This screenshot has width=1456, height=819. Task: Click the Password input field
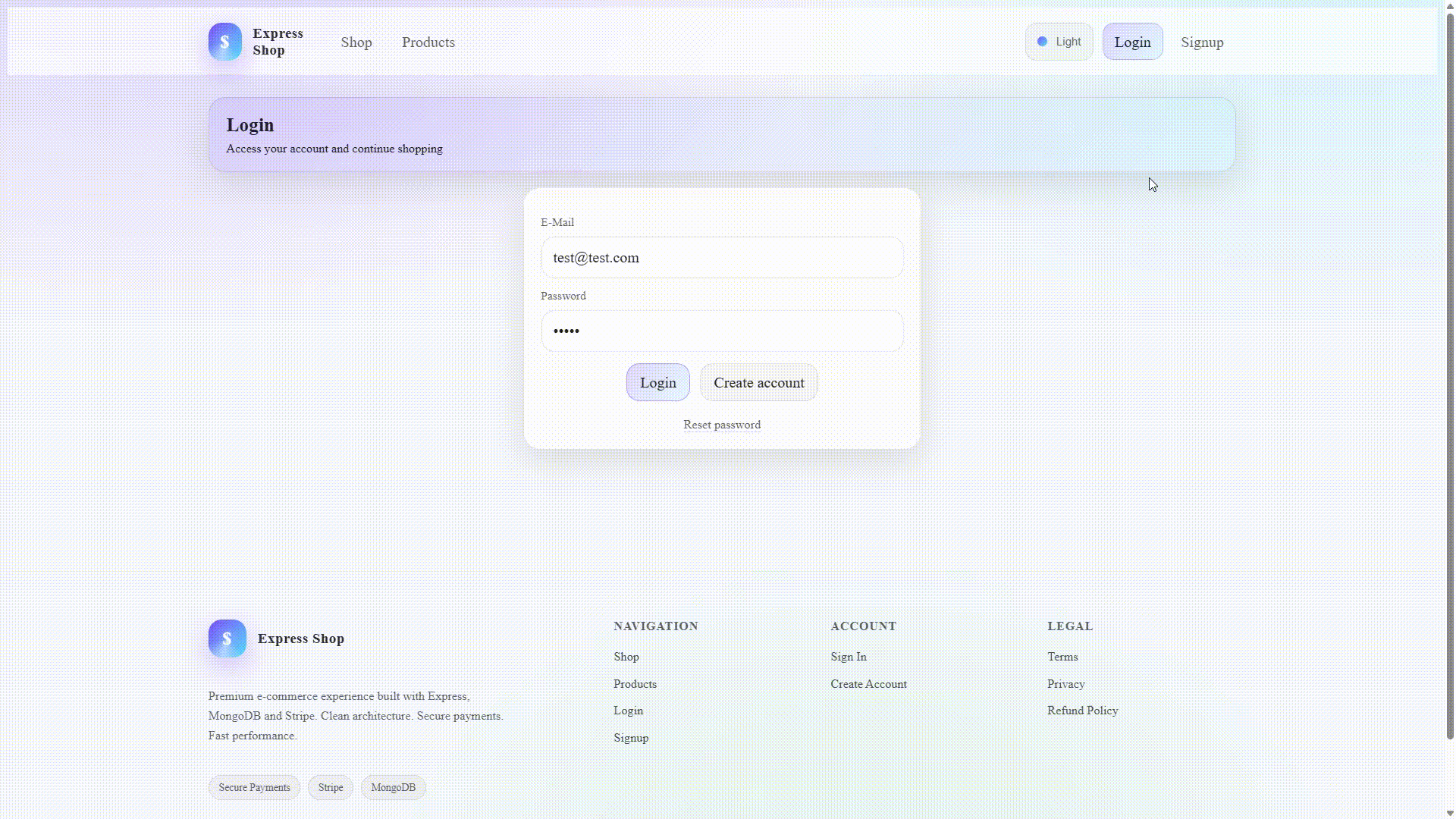pyautogui.click(x=721, y=331)
